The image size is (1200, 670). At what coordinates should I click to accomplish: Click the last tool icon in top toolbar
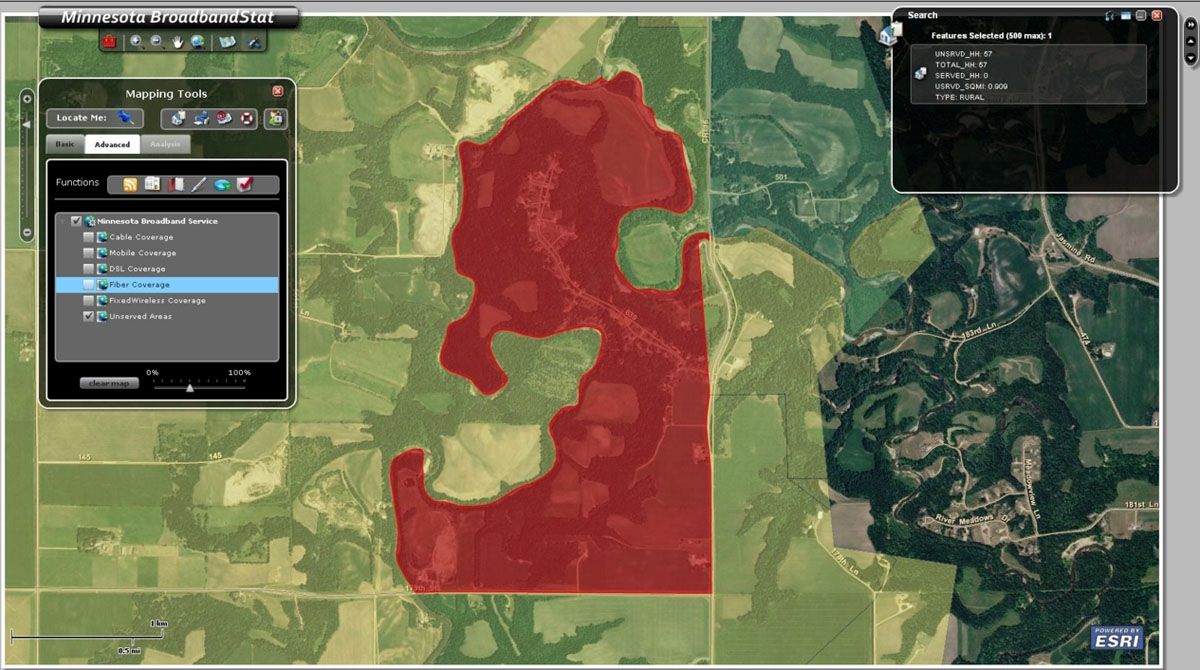(253, 41)
